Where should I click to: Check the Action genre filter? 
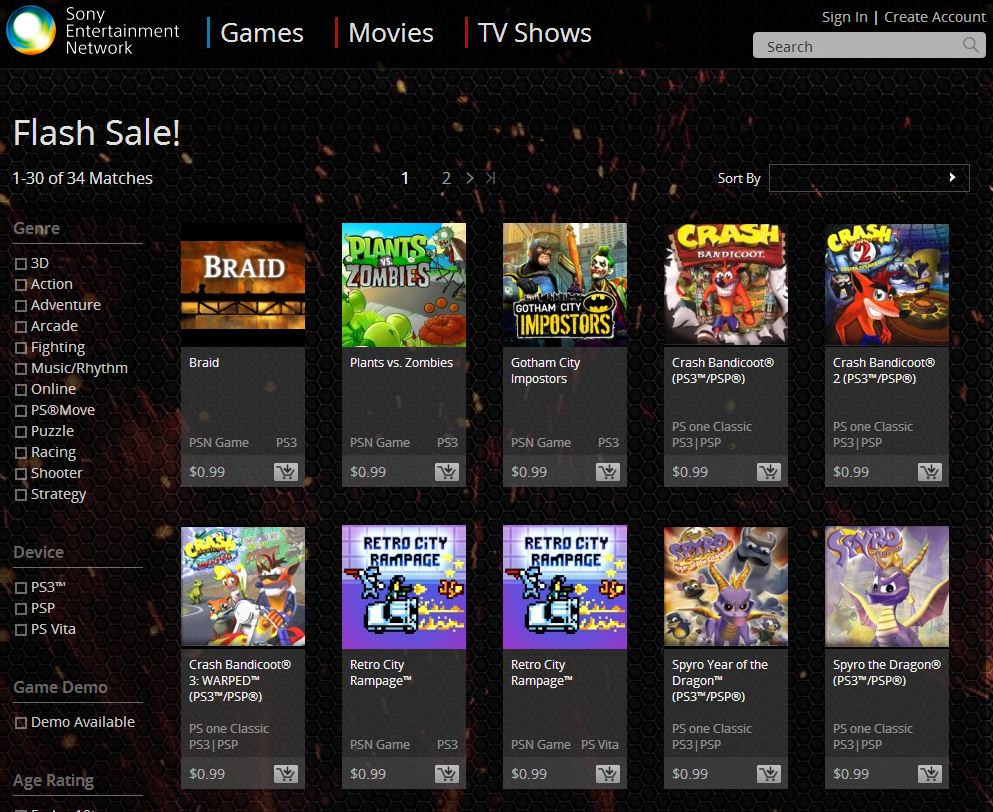(x=21, y=284)
